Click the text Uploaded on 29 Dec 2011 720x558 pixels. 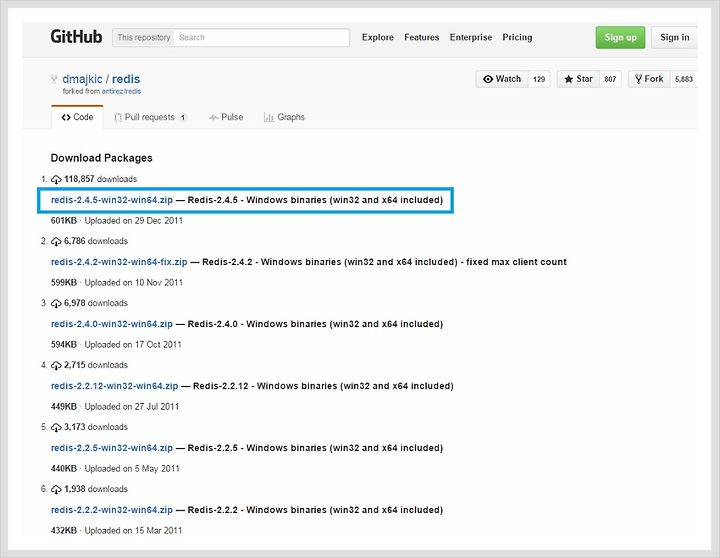click(x=134, y=220)
